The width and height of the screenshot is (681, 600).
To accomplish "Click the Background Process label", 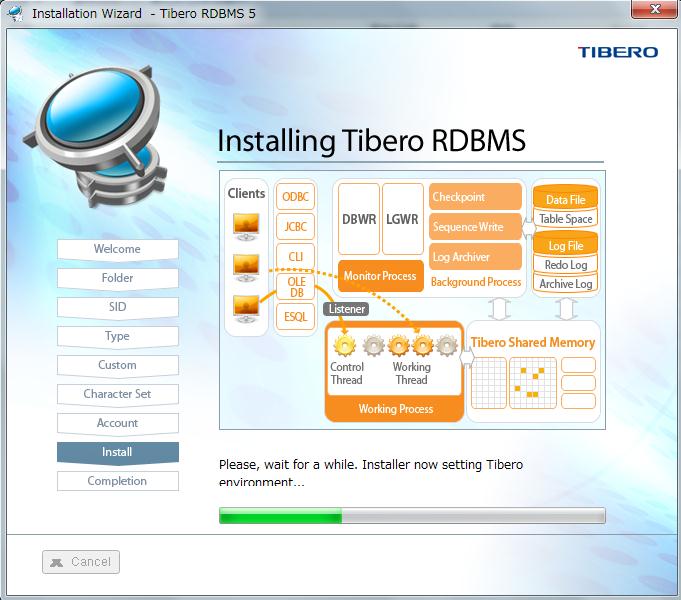I will point(476,282).
